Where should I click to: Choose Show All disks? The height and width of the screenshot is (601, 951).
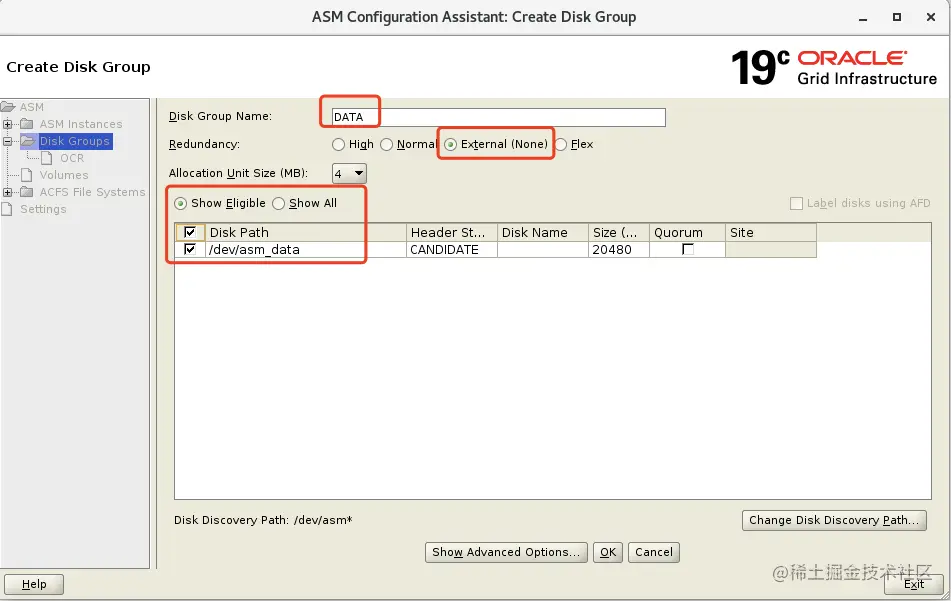278,203
